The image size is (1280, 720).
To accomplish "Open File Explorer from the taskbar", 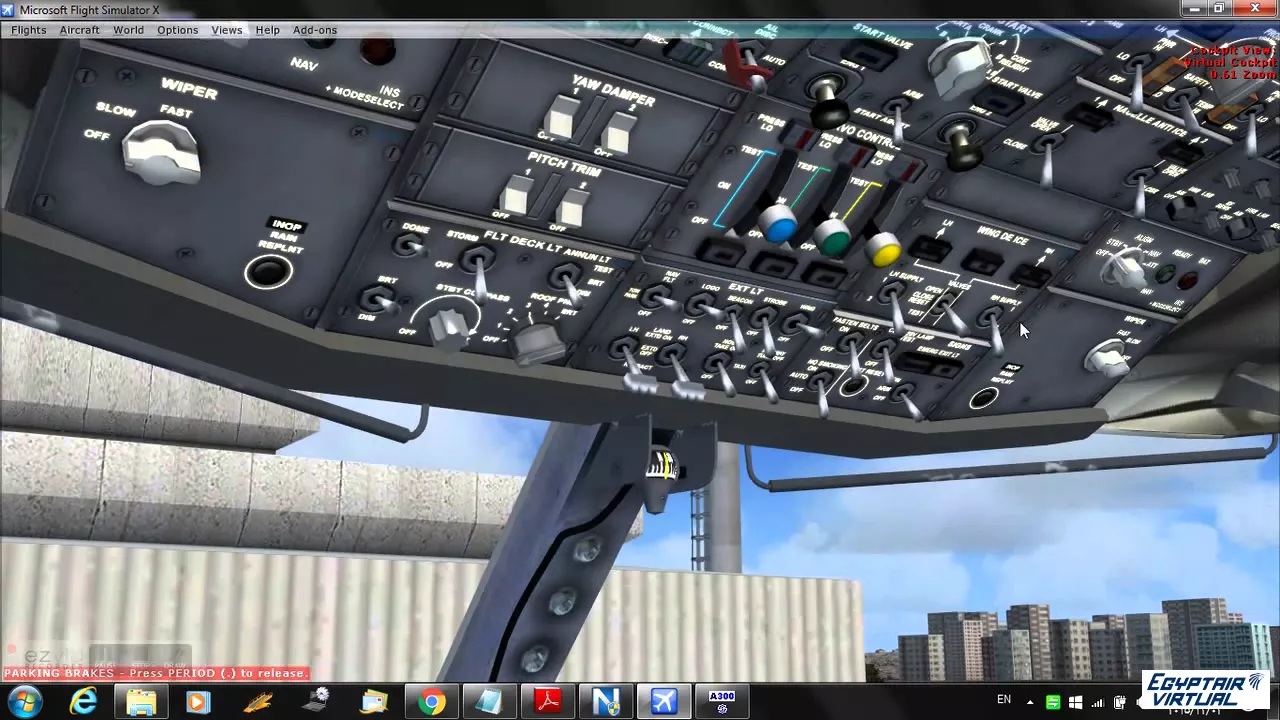I will 141,702.
